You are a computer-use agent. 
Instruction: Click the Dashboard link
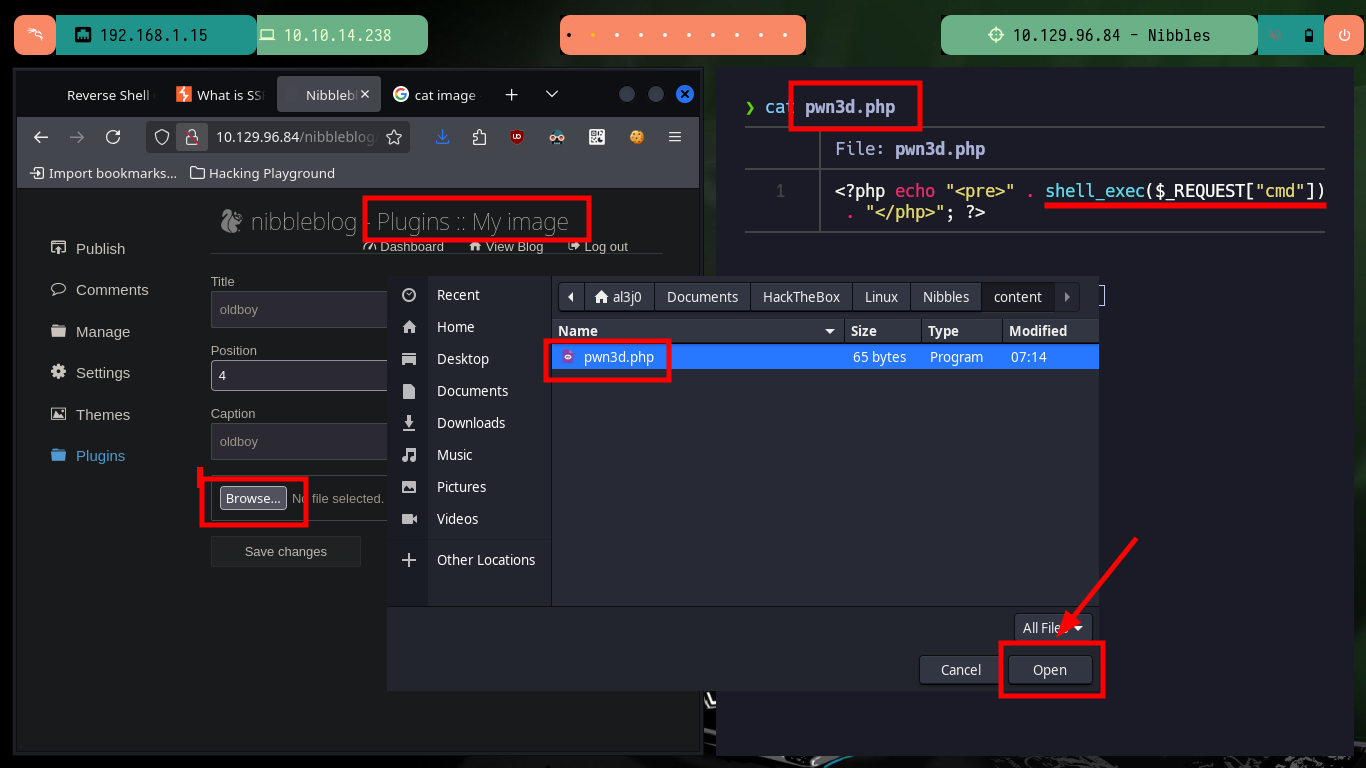(404, 246)
